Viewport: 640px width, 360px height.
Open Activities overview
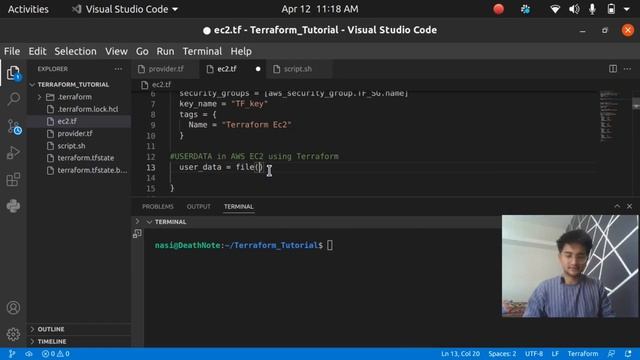pos(28,9)
